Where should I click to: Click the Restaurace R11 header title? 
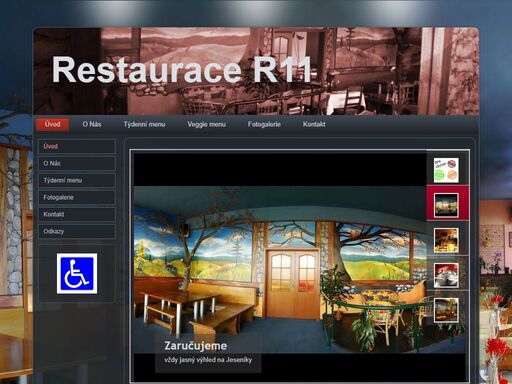click(x=182, y=70)
